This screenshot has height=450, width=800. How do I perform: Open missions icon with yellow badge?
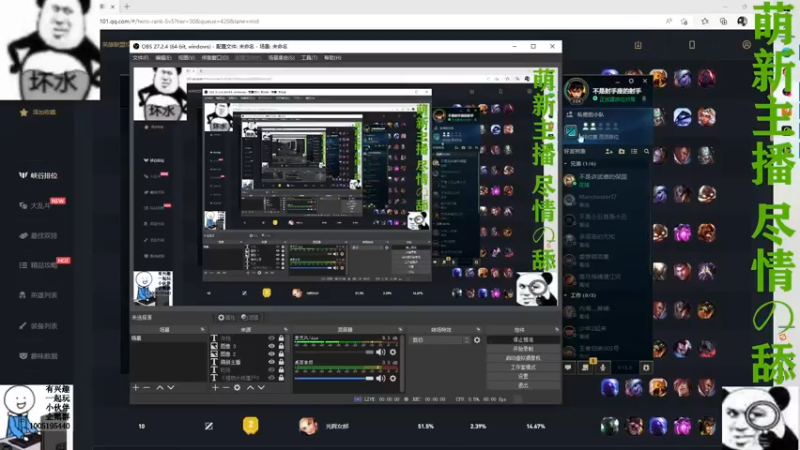click(x=585, y=367)
